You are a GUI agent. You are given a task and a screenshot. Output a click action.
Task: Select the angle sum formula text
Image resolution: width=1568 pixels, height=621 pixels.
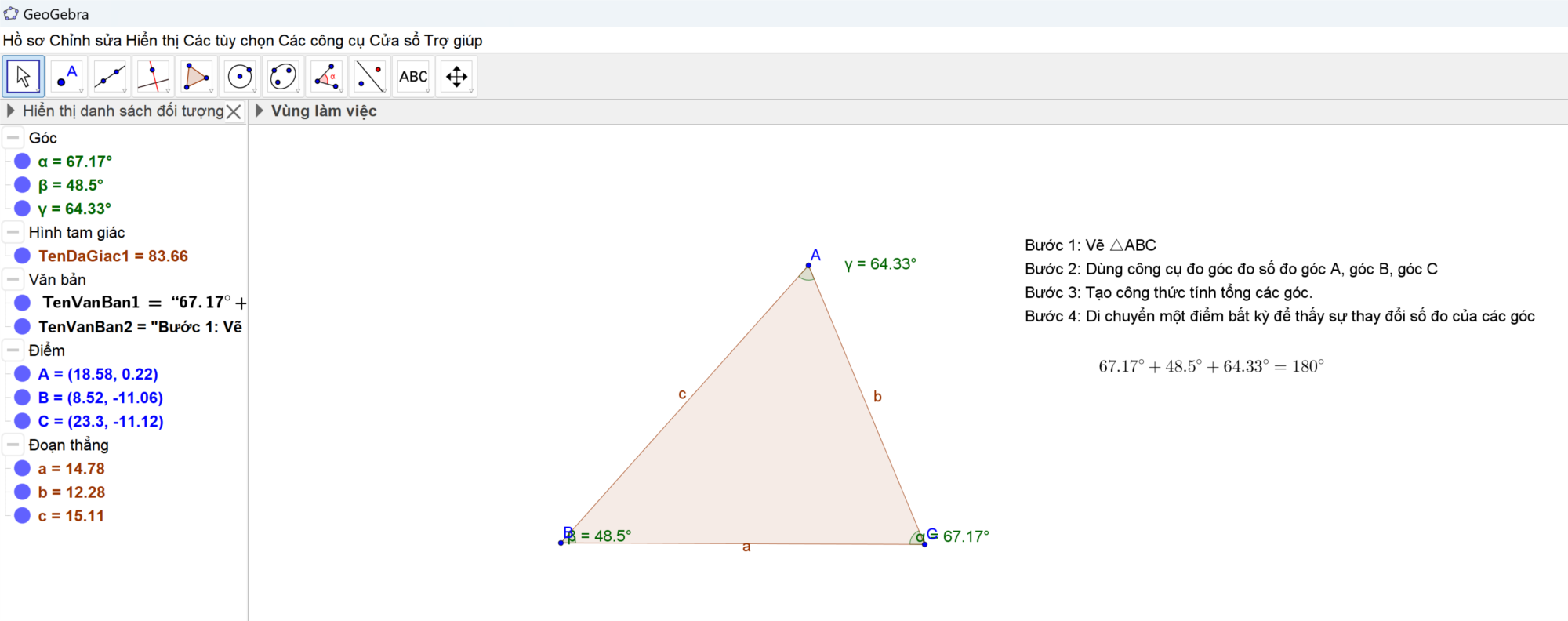pos(1210,366)
